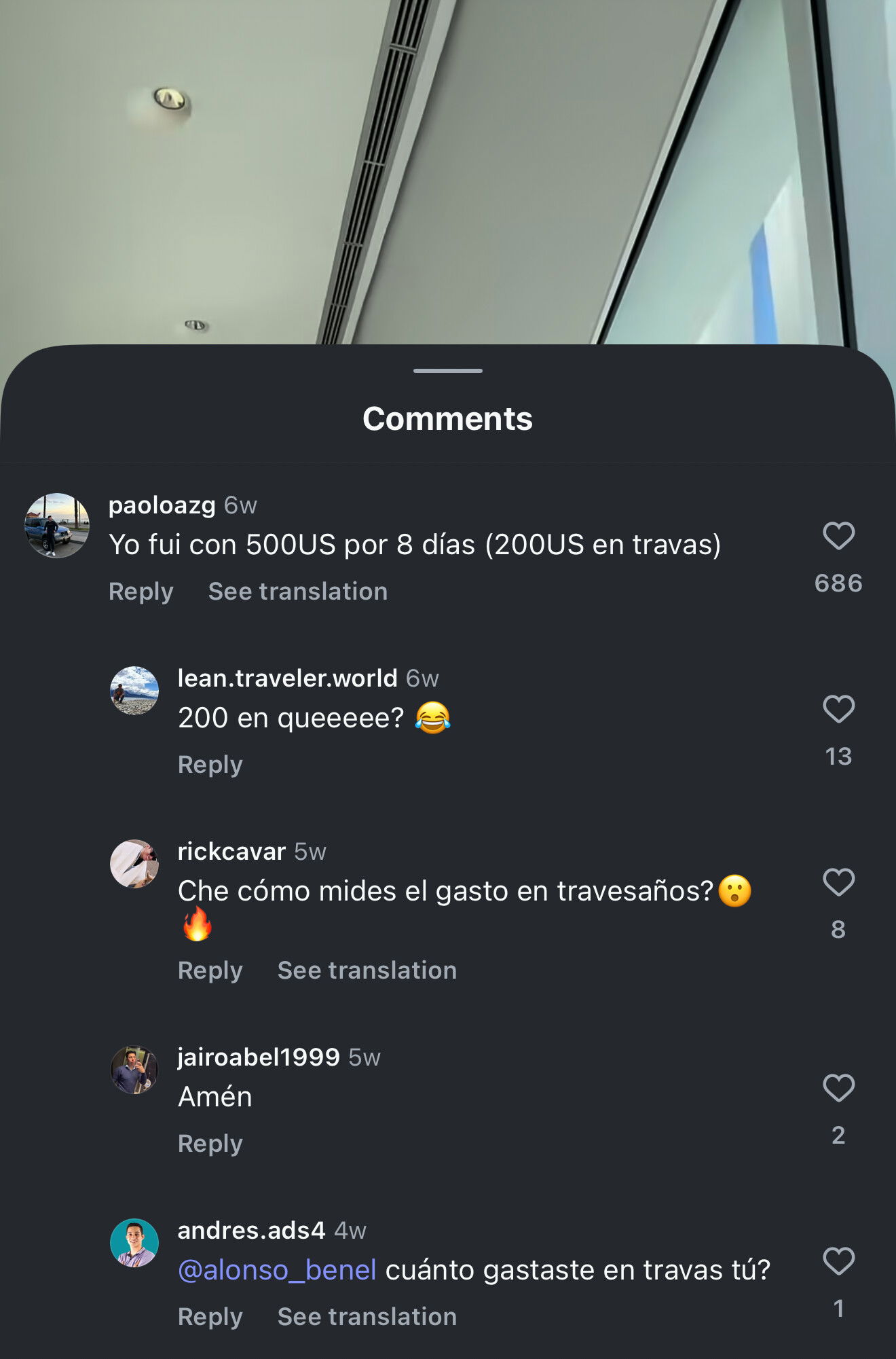The image size is (896, 1359).
Task: Reply to paoloazg's comment
Action: [141, 592]
